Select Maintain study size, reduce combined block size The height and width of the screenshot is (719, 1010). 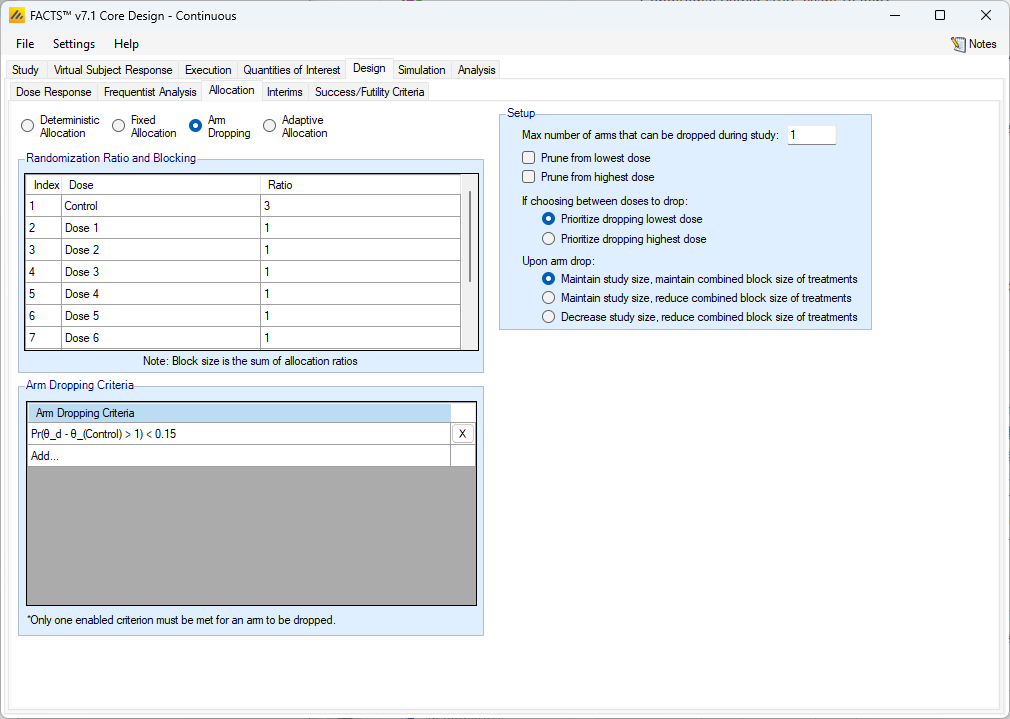coord(547,298)
